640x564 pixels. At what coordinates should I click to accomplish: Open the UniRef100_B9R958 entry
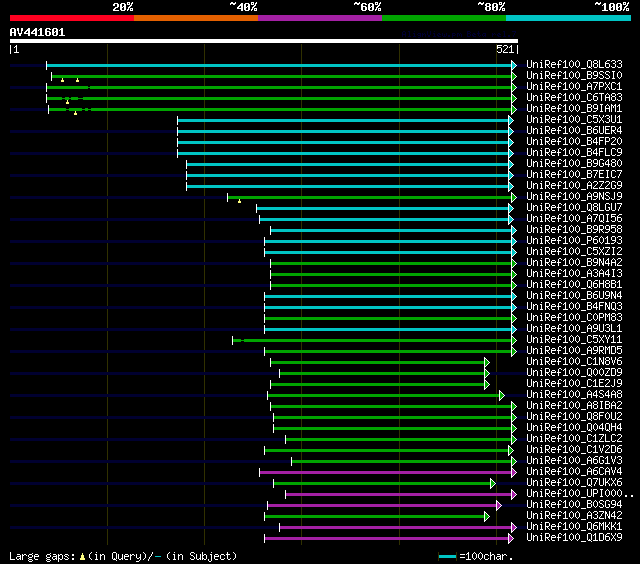[x=574, y=230]
